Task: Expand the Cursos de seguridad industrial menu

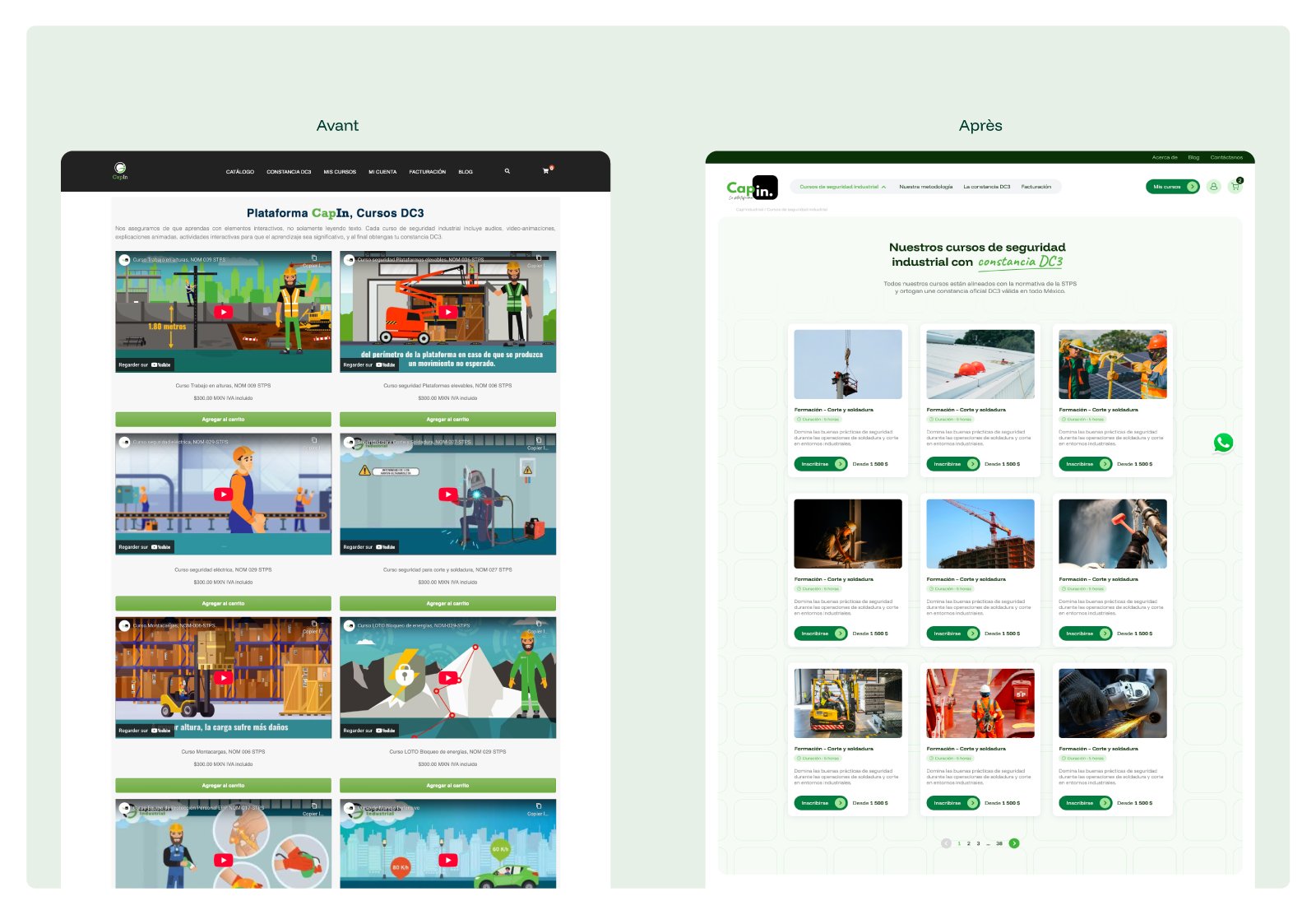Action: (x=843, y=187)
